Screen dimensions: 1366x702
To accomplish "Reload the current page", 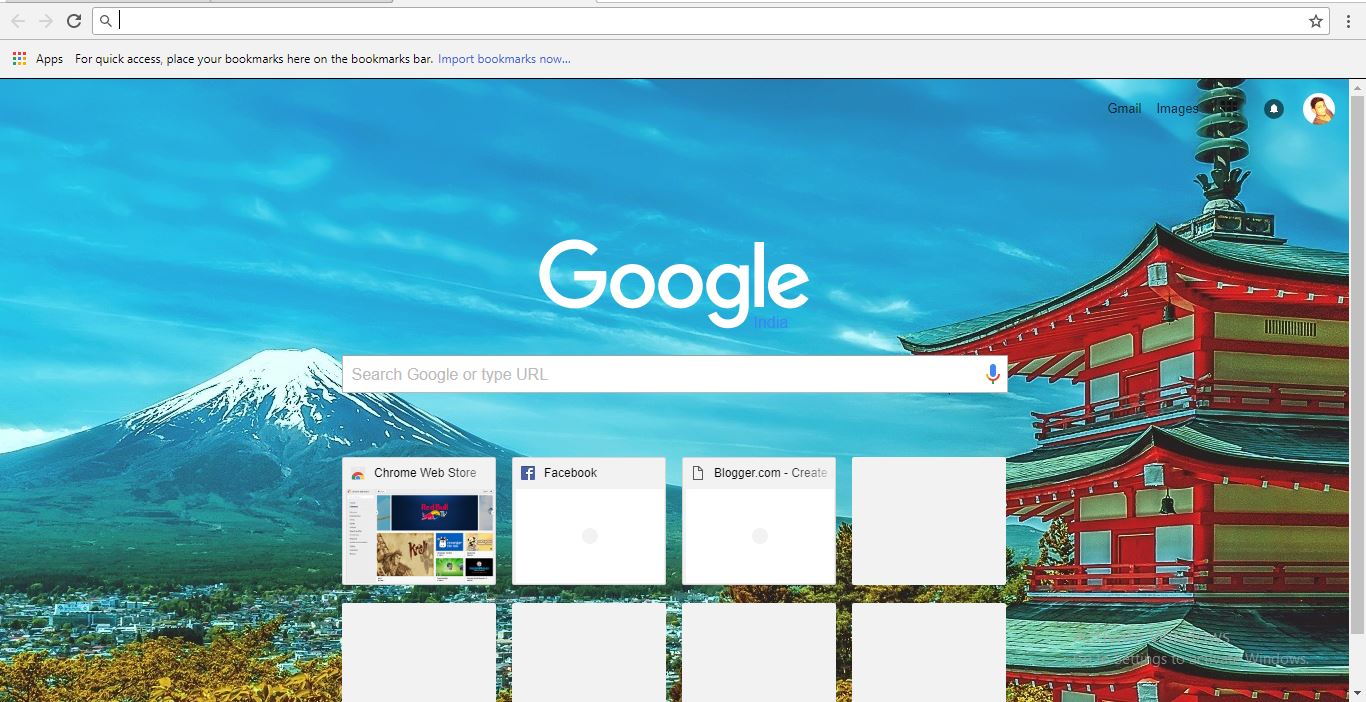I will (74, 21).
